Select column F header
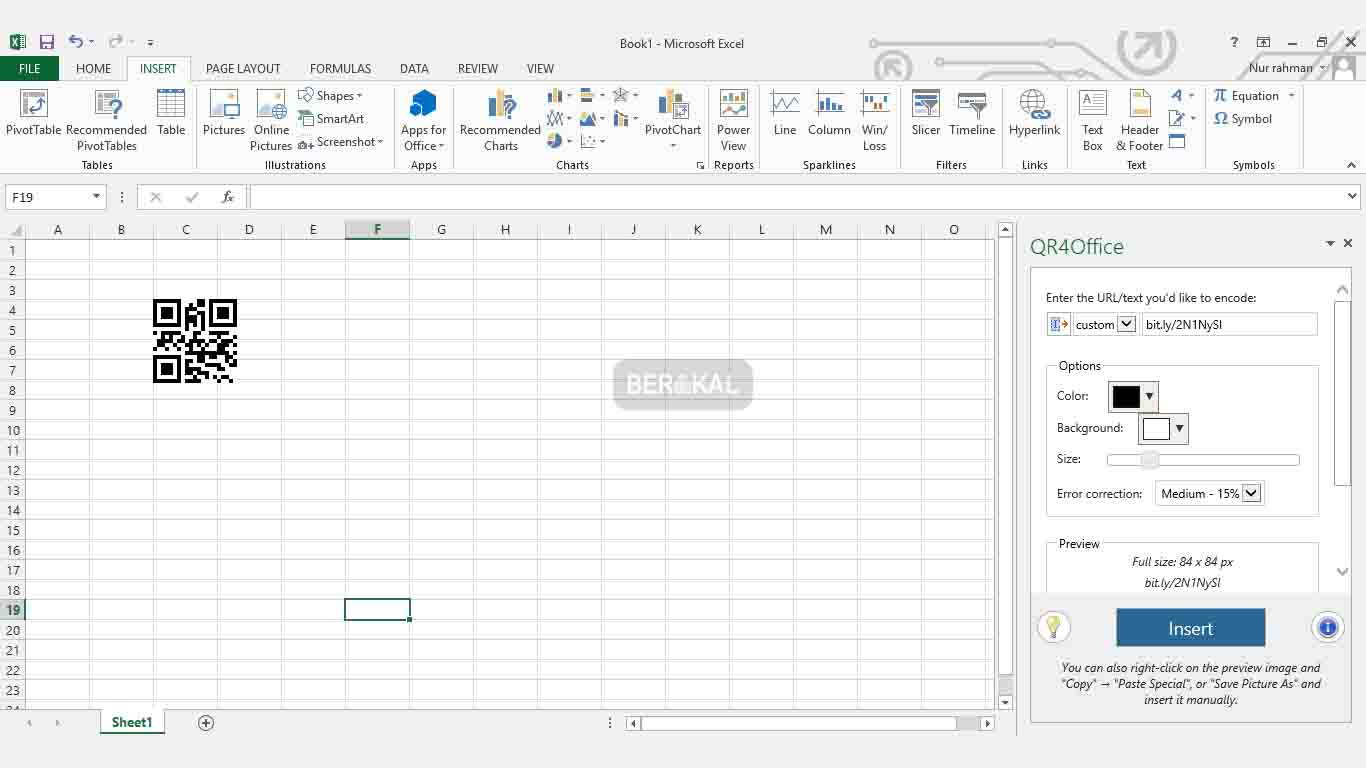1366x768 pixels. click(x=377, y=230)
